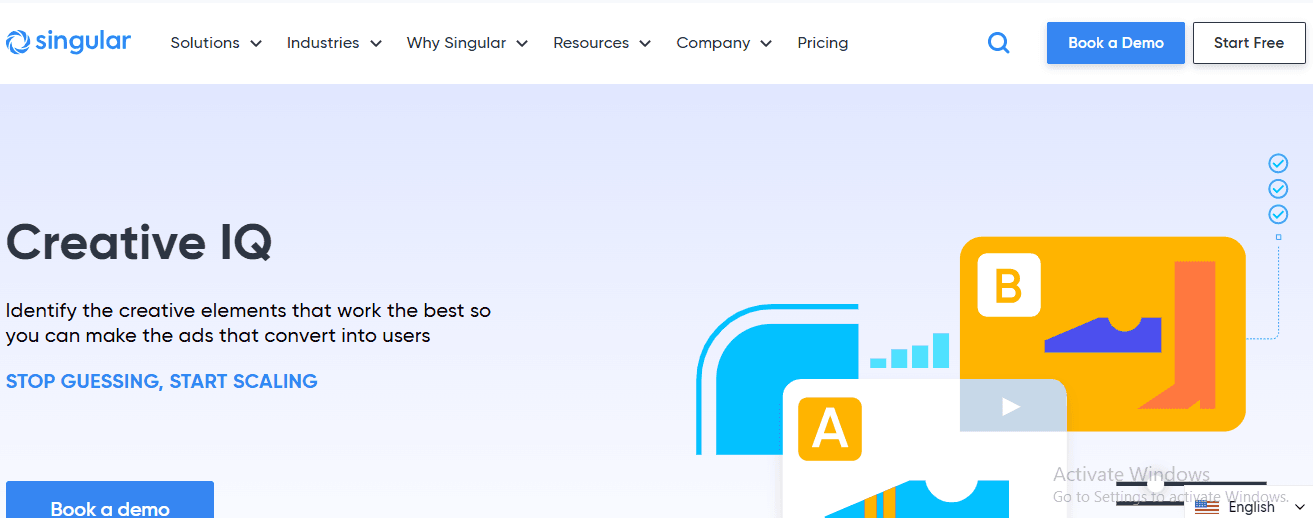Open the Why Singular menu
The height and width of the screenshot is (518, 1313).
tap(456, 43)
